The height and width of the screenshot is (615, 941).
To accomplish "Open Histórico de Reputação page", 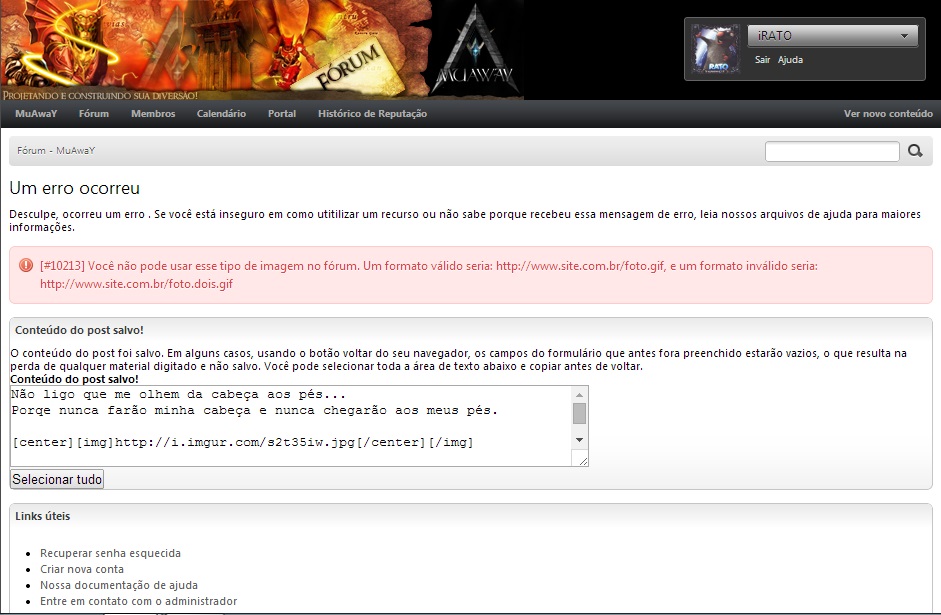I will point(372,114).
